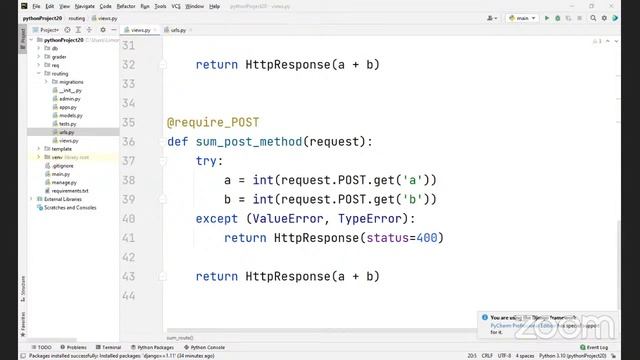This screenshot has width=640, height=360.
Task: Hide the Project panel with minus icon
Action: (x=114, y=30)
